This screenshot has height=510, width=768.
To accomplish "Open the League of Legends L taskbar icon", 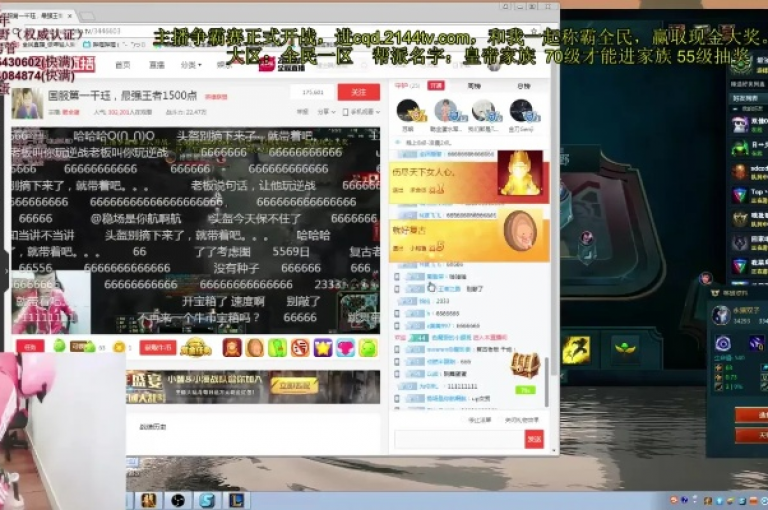I will 237,500.
